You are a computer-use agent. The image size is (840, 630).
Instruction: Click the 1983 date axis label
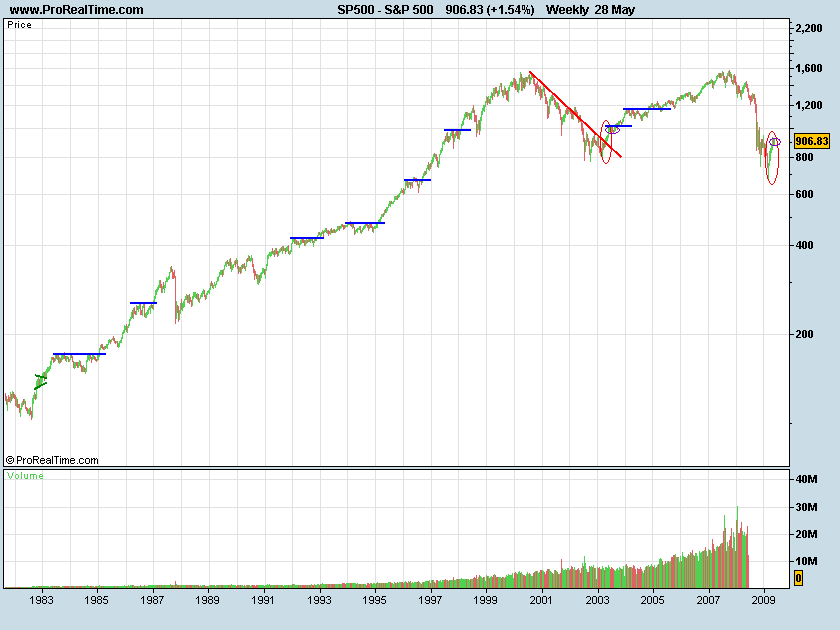[x=41, y=600]
